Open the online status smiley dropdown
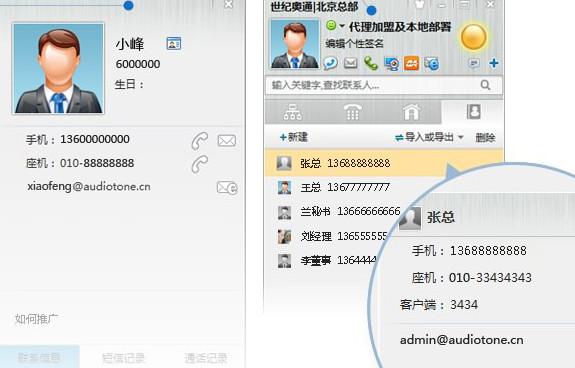Screen dimensions: 575x368 click(x=335, y=26)
